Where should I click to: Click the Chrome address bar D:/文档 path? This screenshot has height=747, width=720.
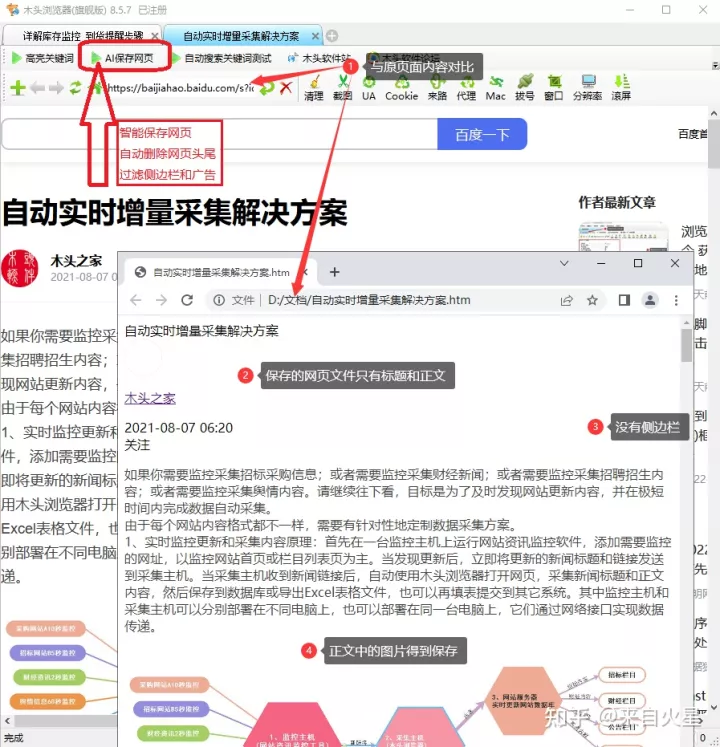click(x=369, y=300)
